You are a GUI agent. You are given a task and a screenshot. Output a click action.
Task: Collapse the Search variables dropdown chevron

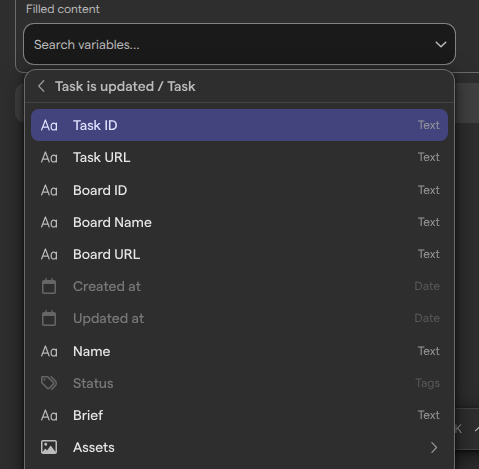(441, 44)
